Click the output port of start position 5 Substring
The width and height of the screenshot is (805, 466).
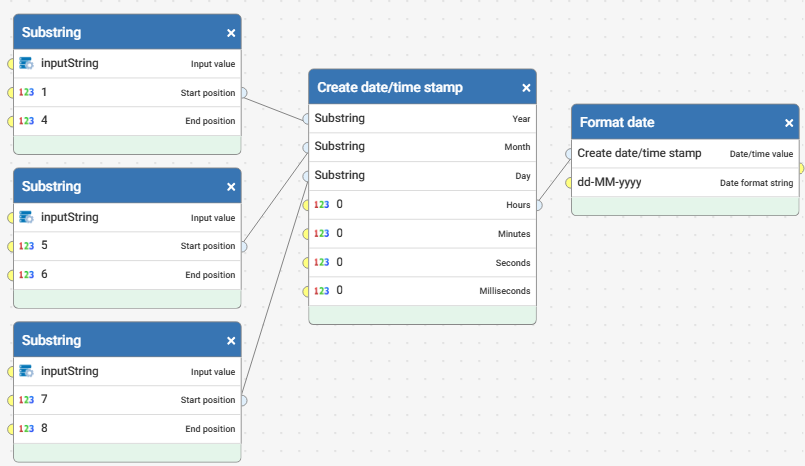point(244,246)
